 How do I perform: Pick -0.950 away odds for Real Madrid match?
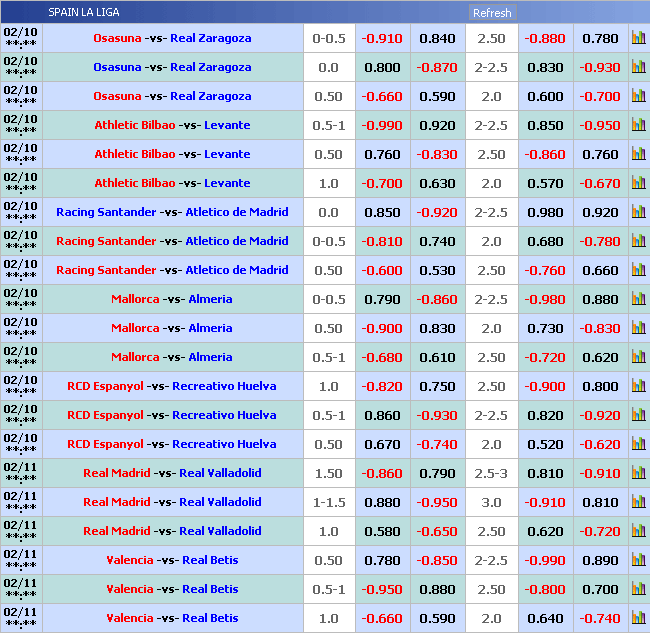coord(437,502)
